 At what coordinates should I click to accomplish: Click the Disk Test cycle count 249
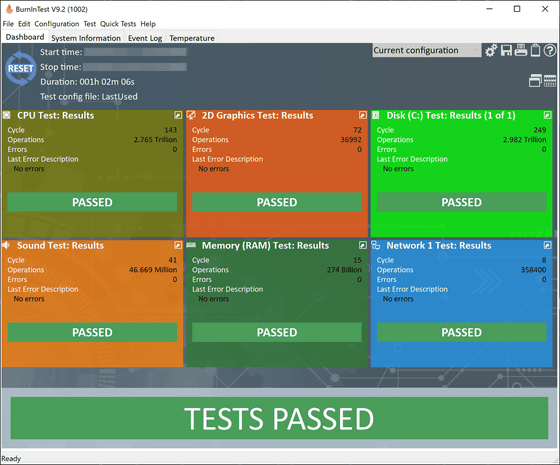[x=540, y=130]
